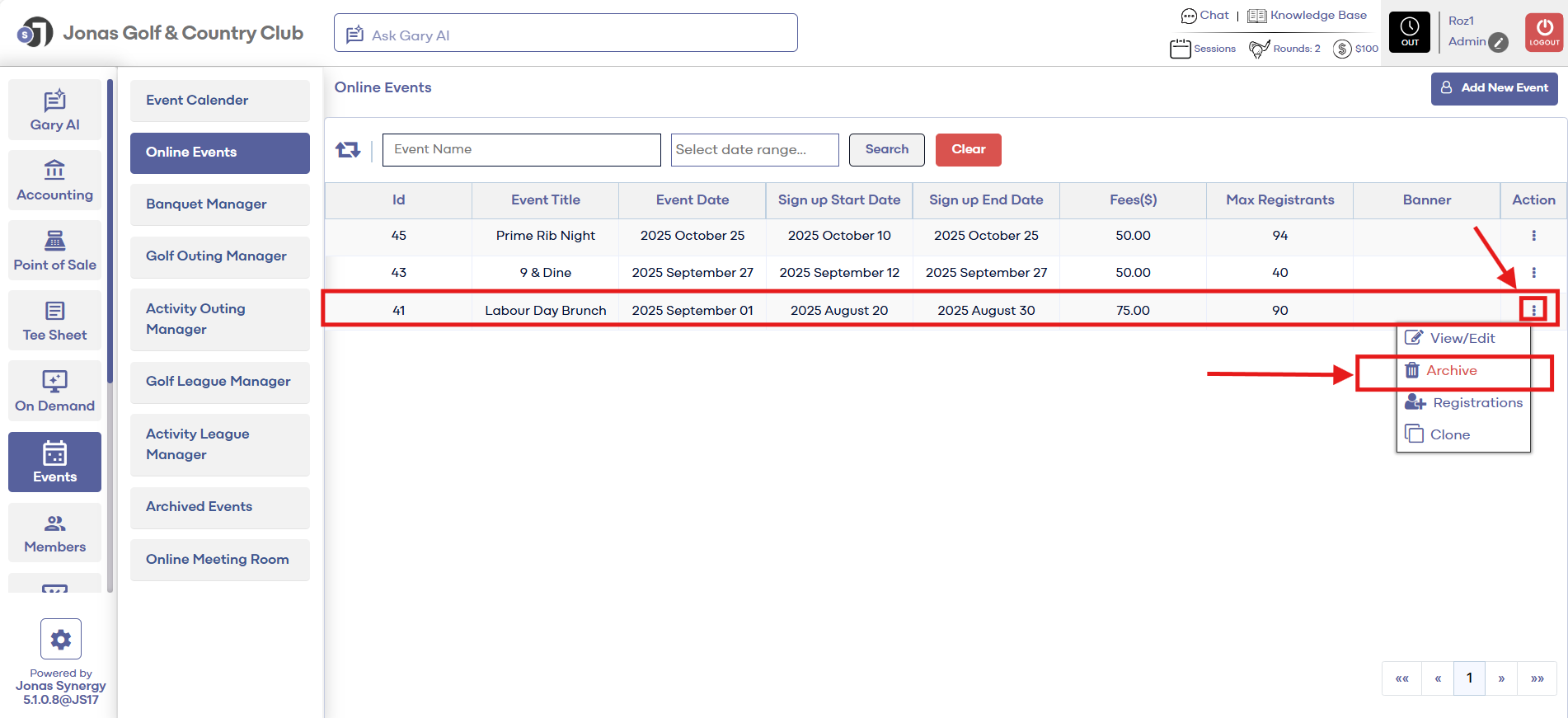This screenshot has height=718, width=1568.
Task: Open the Accounting sidebar module
Action: point(54,180)
